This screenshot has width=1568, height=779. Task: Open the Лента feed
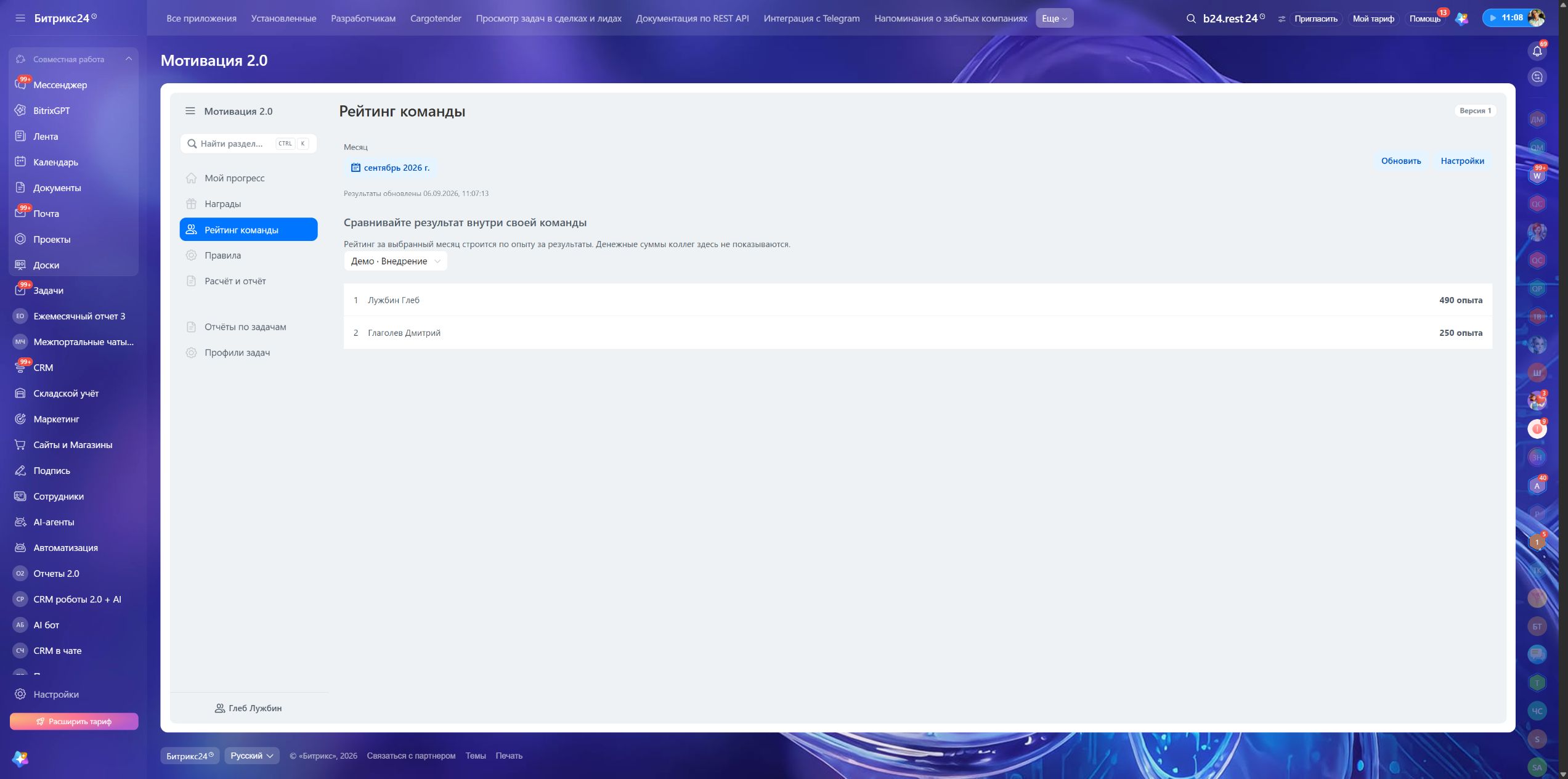(x=46, y=137)
